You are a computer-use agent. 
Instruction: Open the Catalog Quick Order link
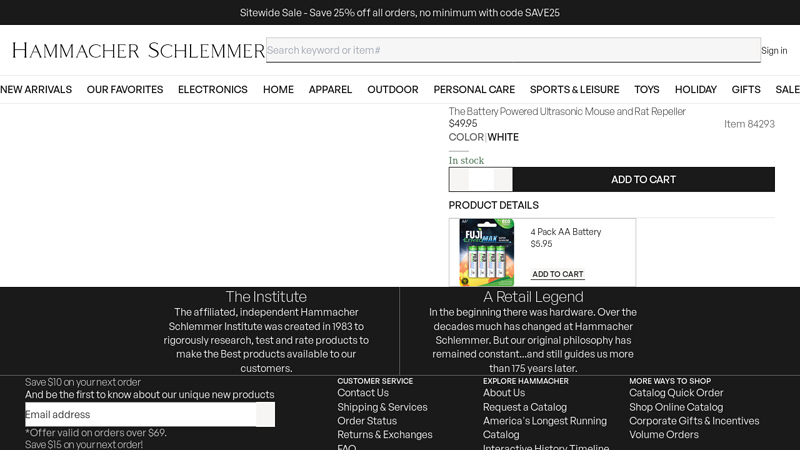coord(676,393)
